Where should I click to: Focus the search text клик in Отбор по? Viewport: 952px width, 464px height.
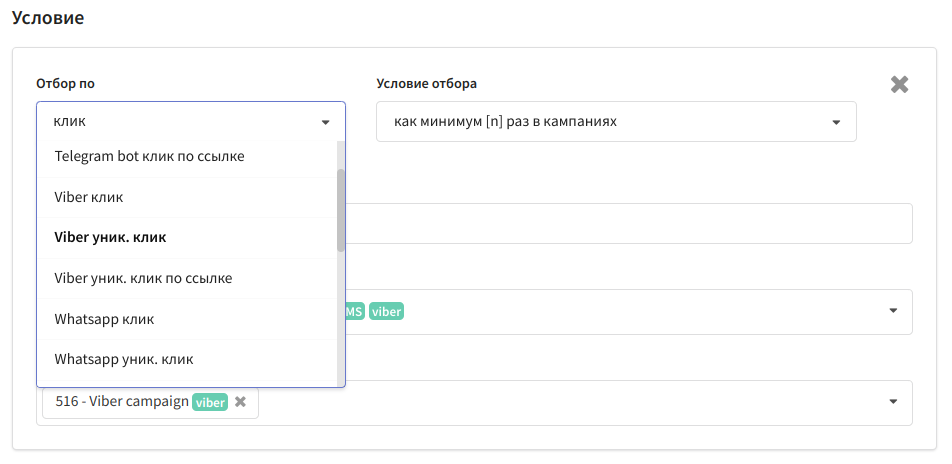[x=70, y=121]
